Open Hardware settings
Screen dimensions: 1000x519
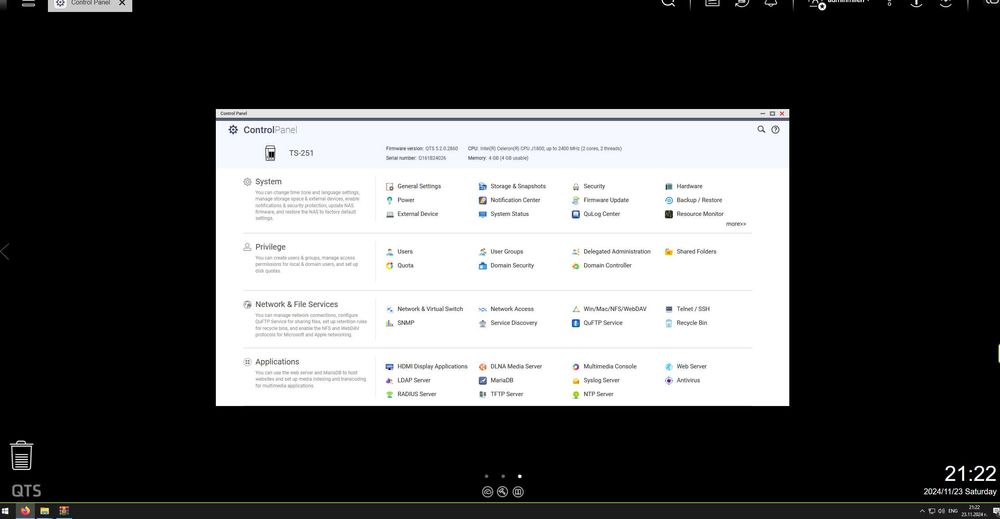click(683, 186)
